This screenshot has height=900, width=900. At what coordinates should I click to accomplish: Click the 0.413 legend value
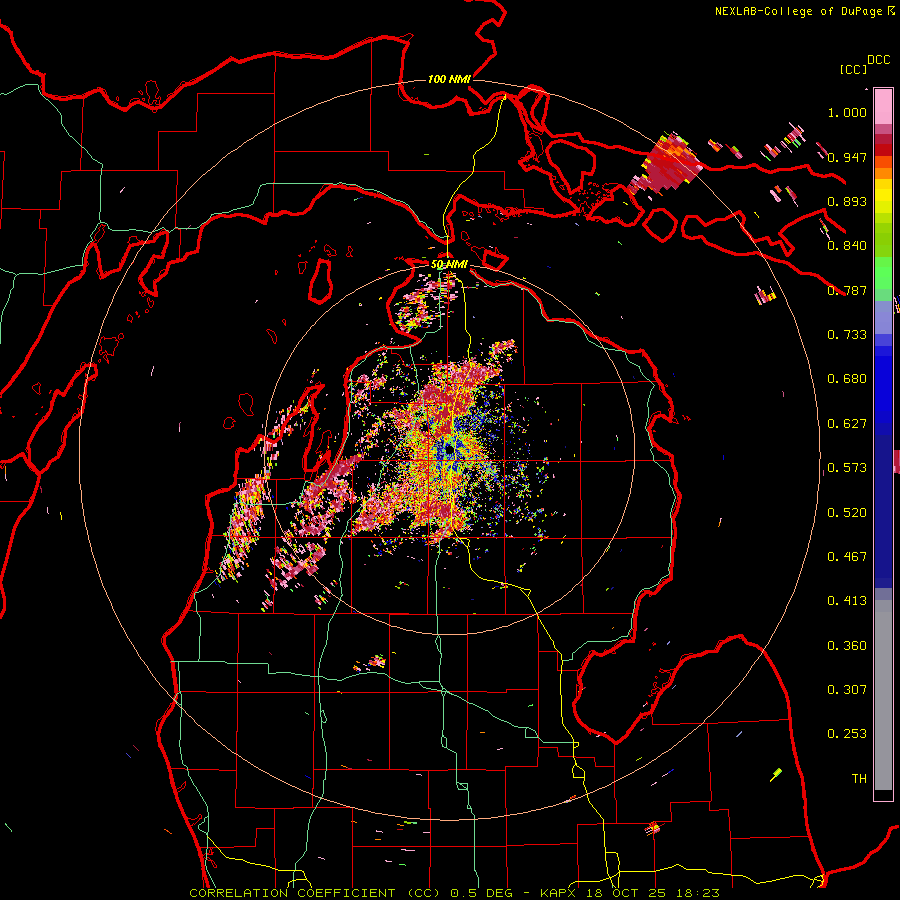(x=847, y=601)
